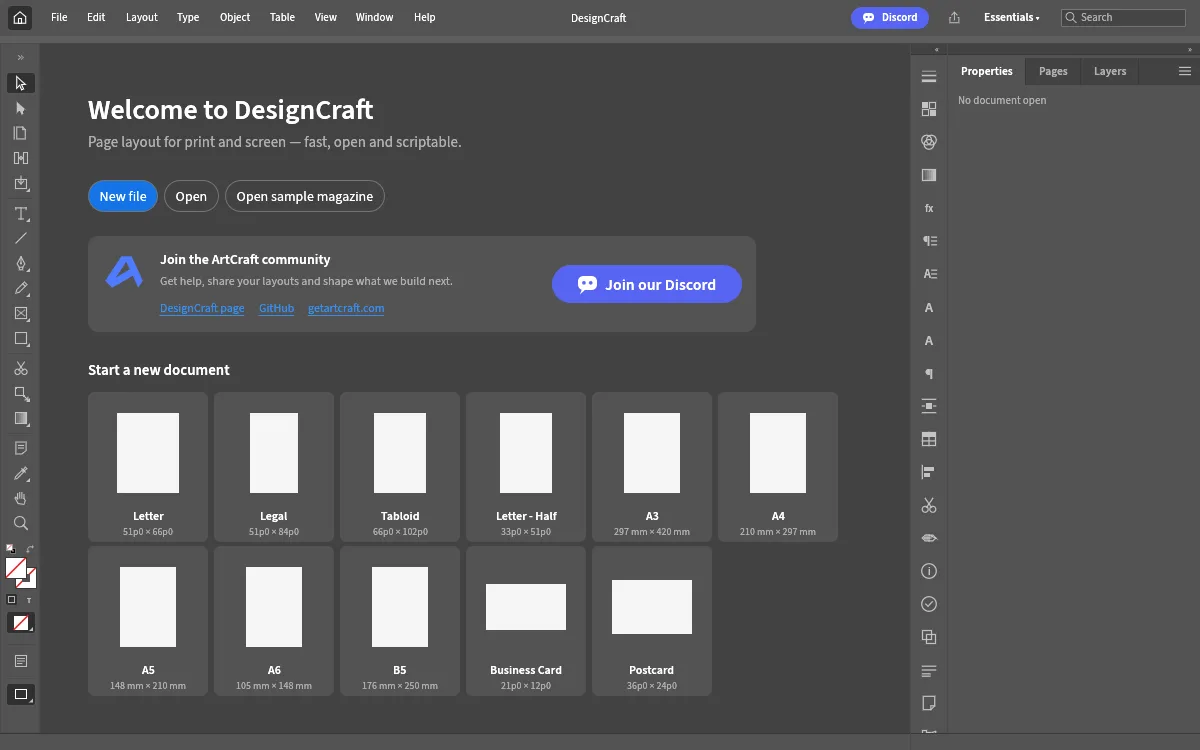1200x750 pixels.
Task: Click the Home icon
Action: 20,17
